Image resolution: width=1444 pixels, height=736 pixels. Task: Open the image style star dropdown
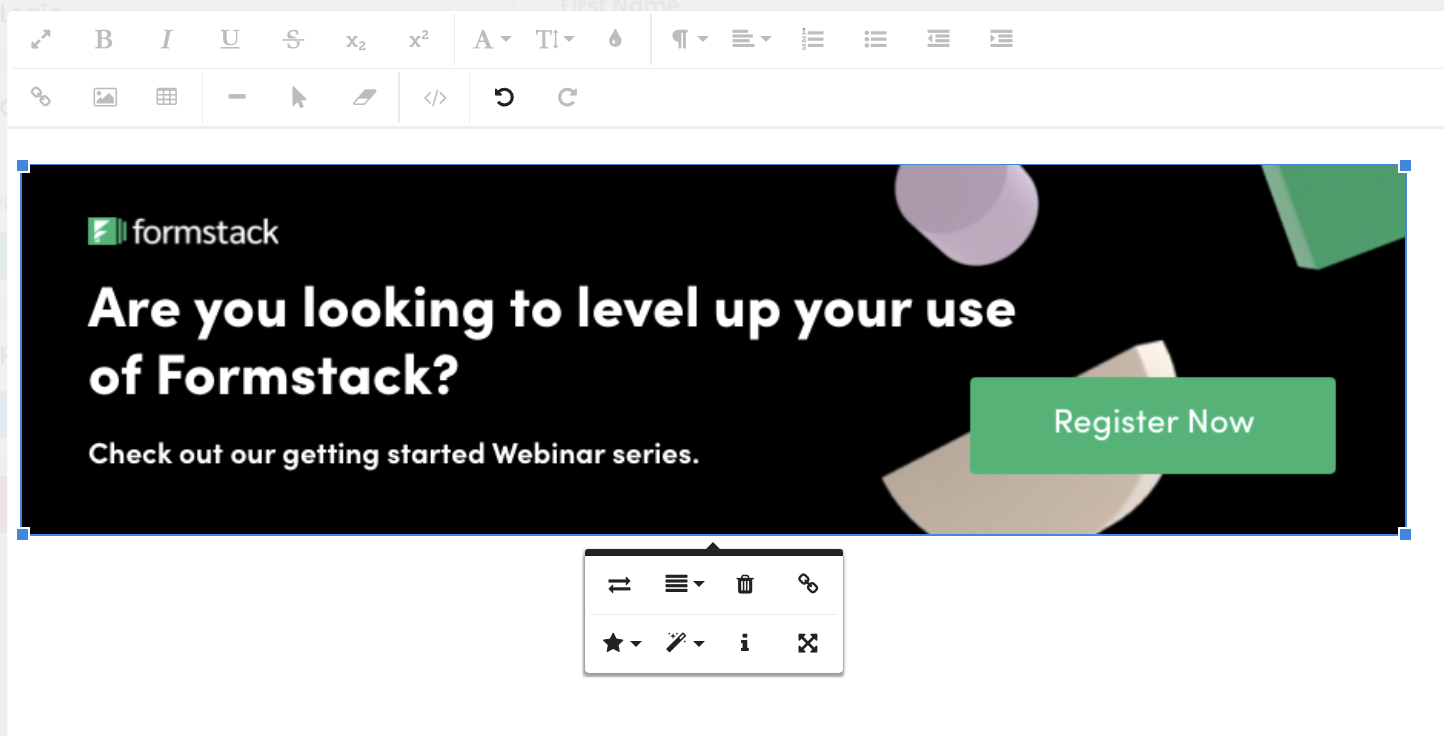(621, 643)
